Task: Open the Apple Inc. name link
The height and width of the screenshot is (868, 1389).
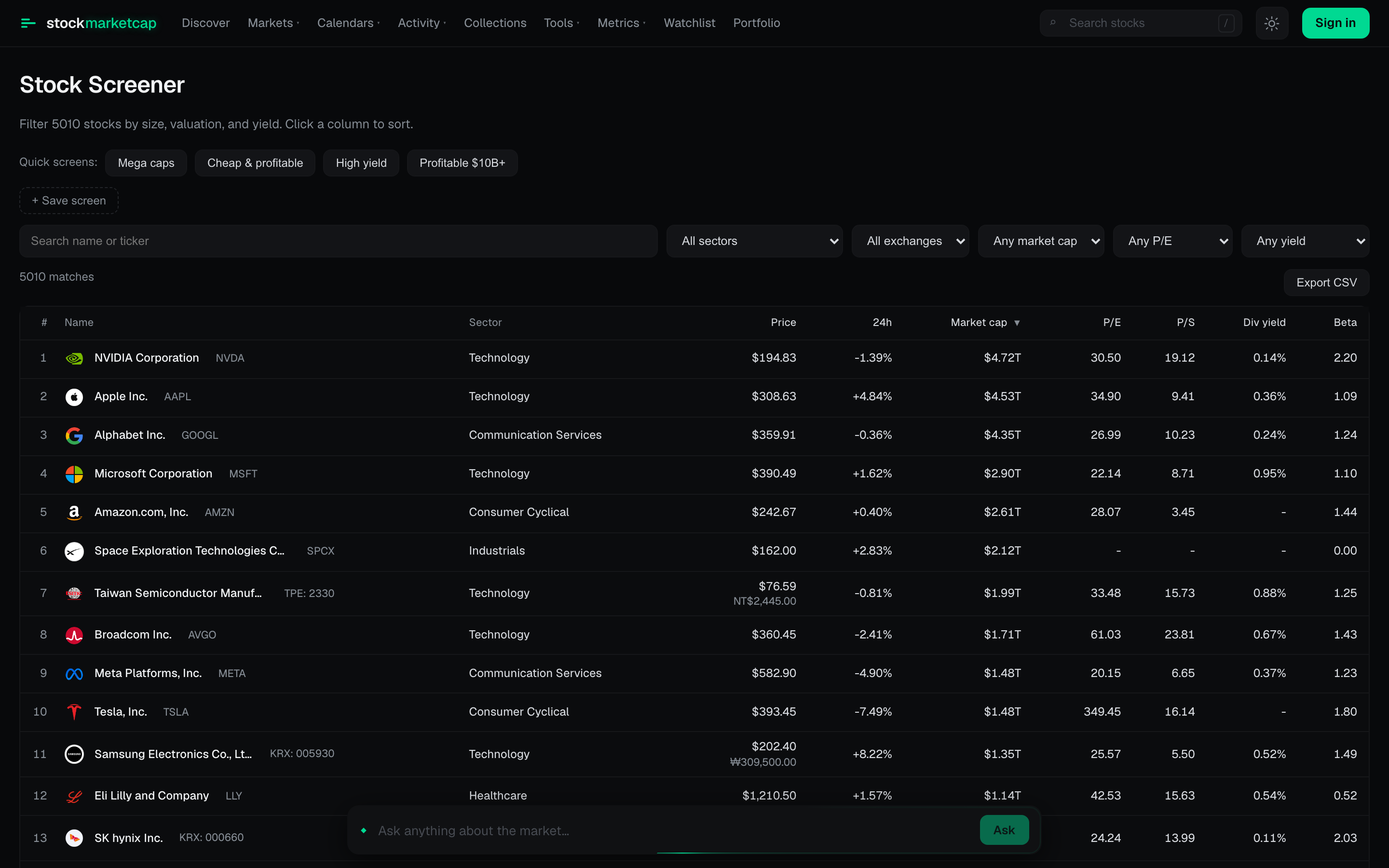Action: 121,397
